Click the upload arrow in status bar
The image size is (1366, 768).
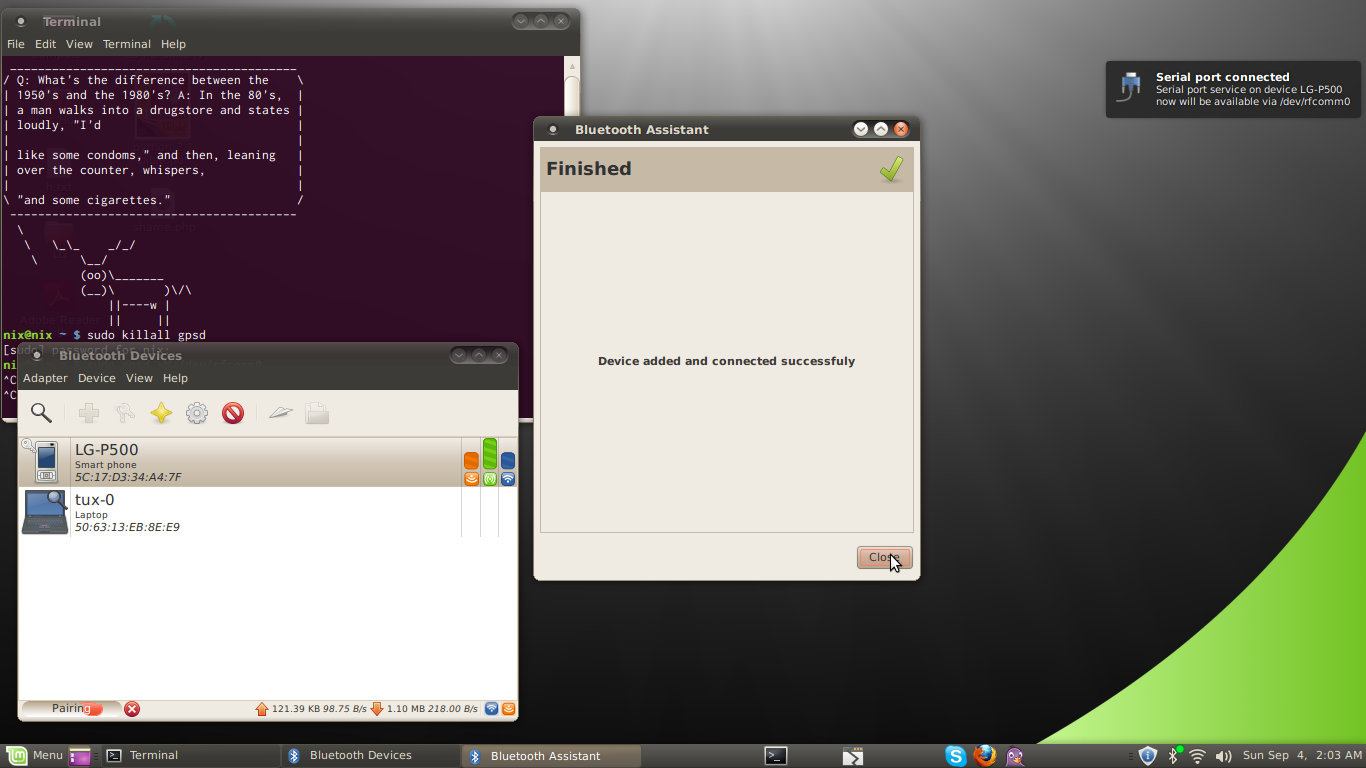(262, 709)
